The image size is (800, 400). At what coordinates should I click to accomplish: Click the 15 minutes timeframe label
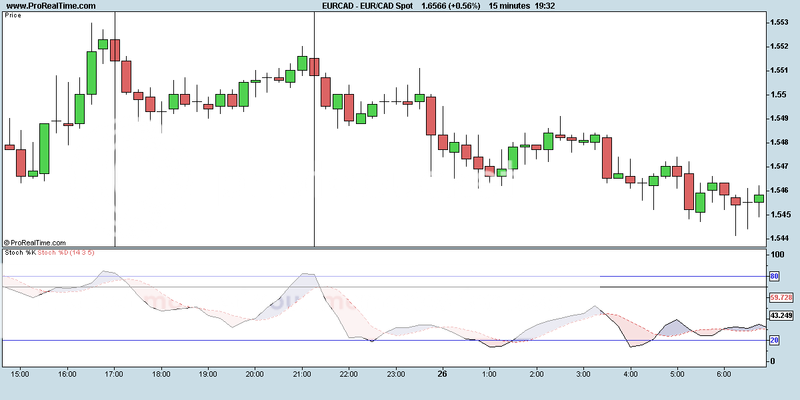[509, 6]
